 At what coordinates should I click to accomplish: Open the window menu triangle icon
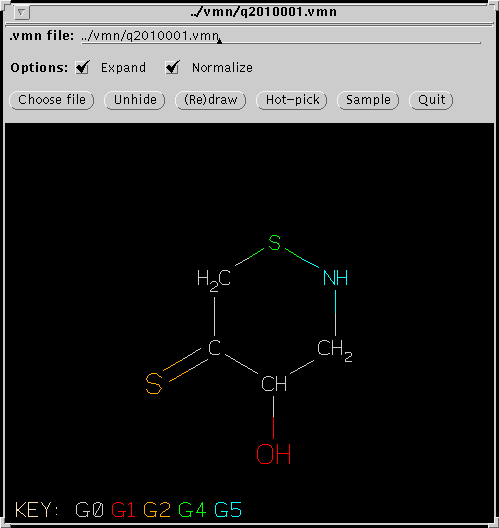click(x=22, y=12)
